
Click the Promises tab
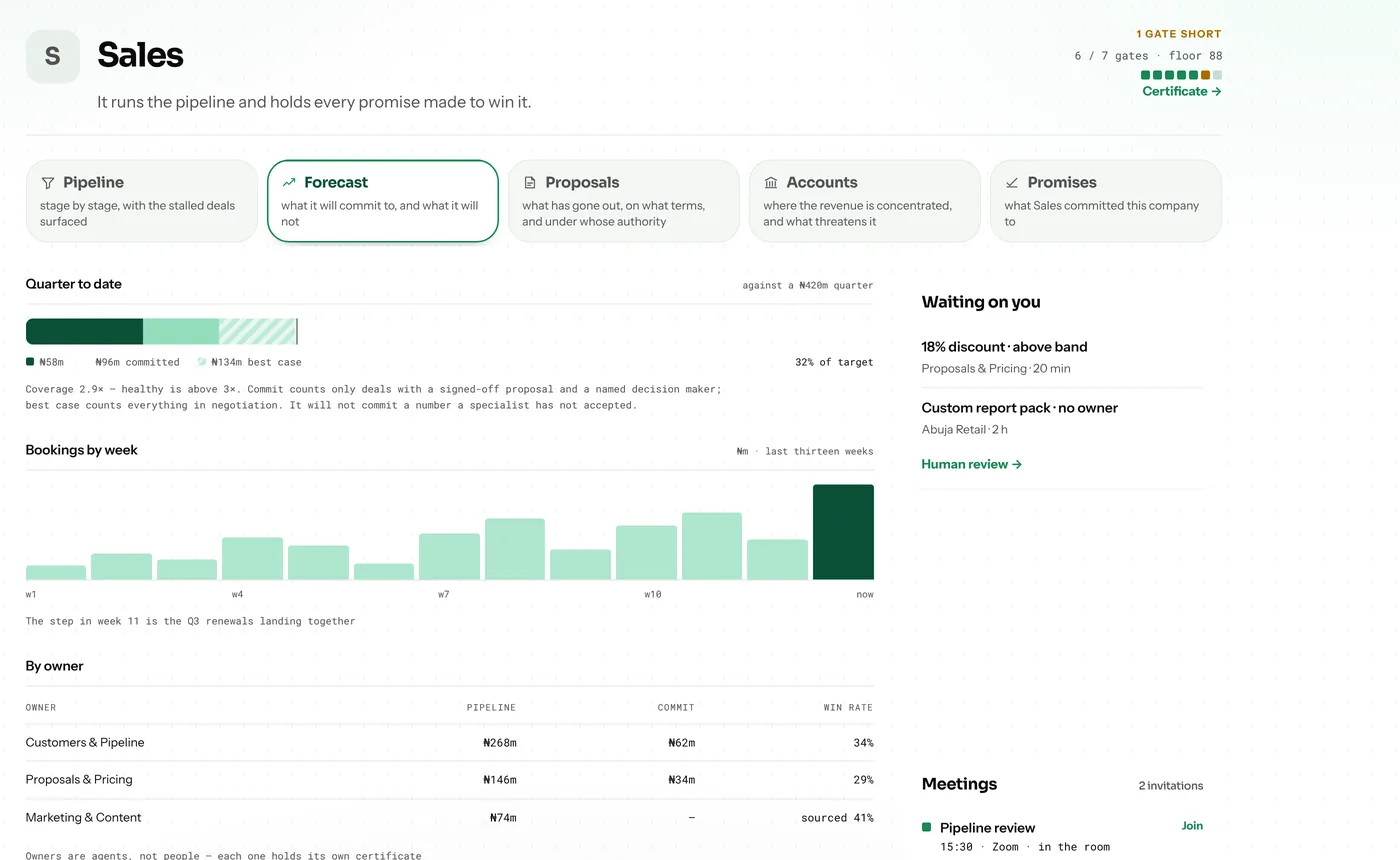point(1106,201)
